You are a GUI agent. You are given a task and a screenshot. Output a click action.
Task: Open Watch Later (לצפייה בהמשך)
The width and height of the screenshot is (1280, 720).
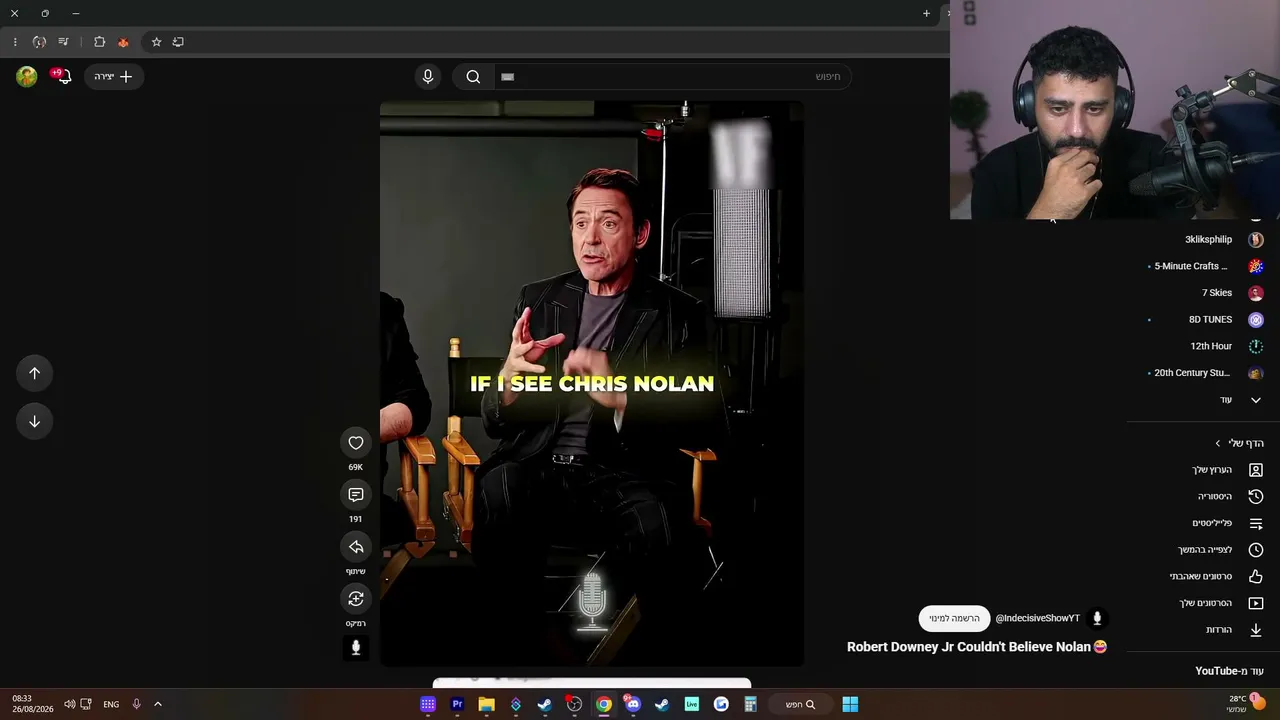point(1200,550)
